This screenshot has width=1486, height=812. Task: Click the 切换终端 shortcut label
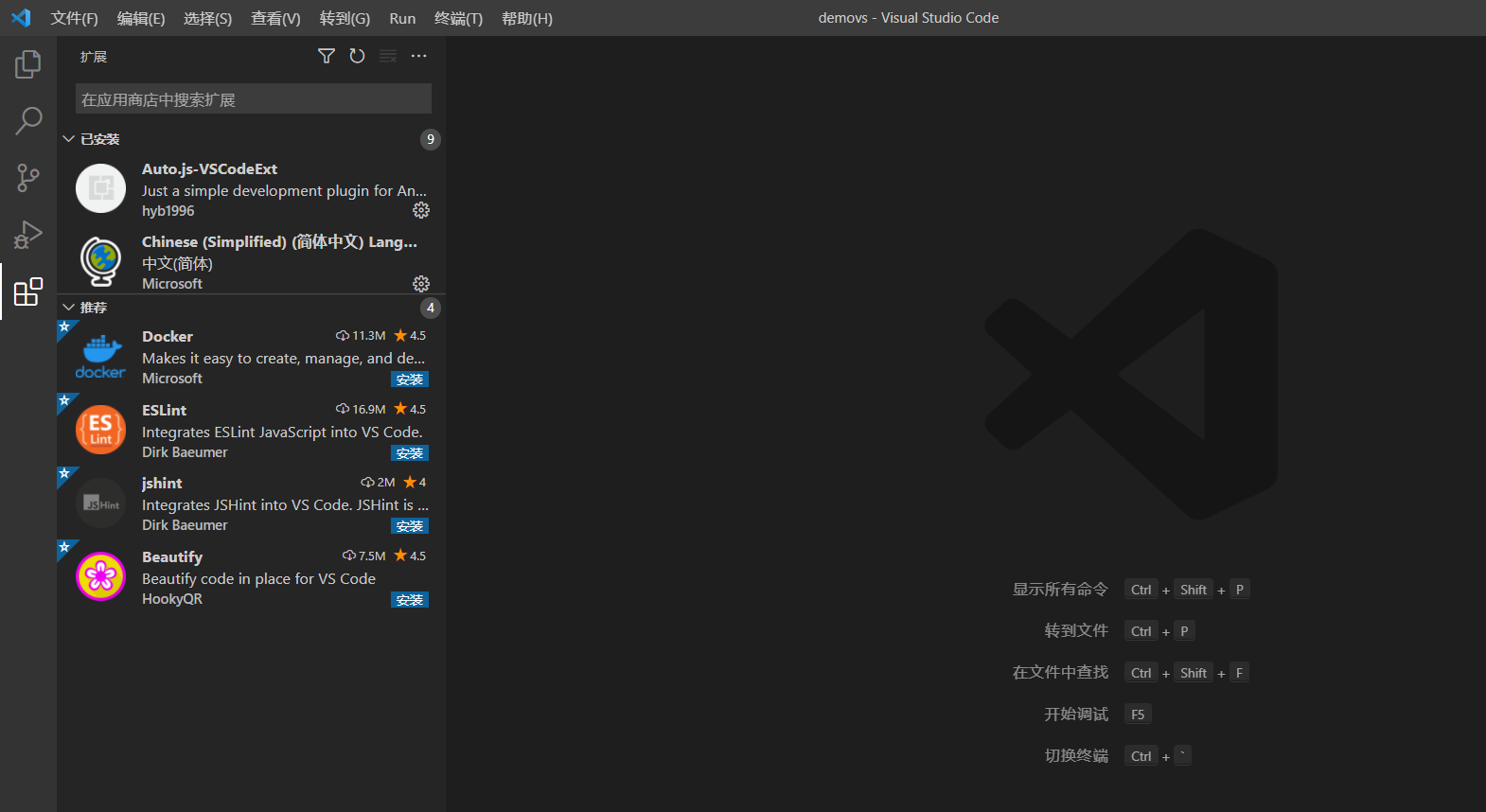pos(1076,755)
